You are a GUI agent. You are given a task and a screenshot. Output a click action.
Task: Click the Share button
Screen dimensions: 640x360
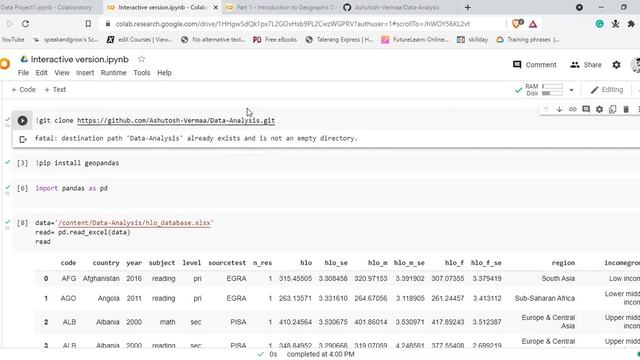click(x=586, y=64)
